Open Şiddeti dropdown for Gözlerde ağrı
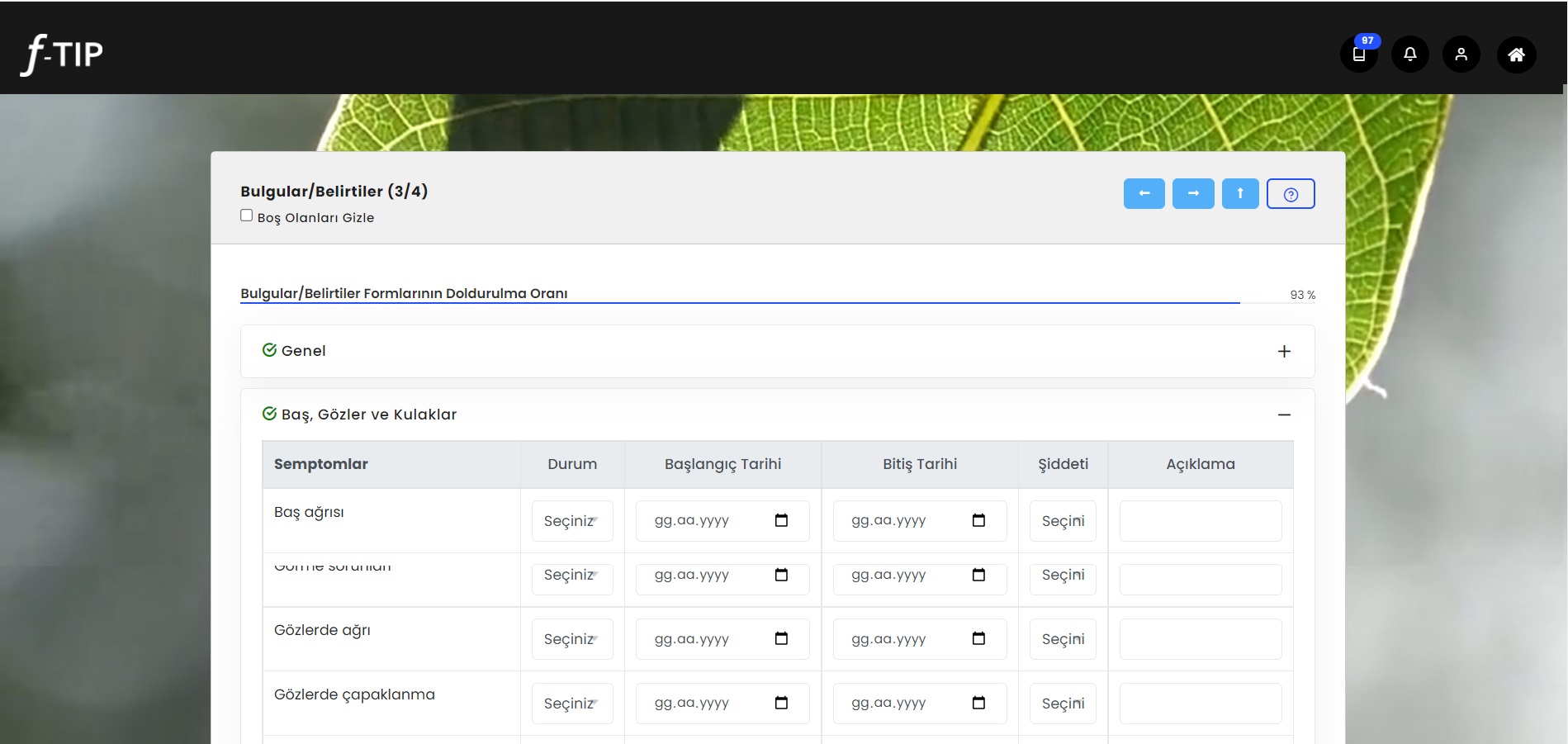This screenshot has width=1568, height=744. (x=1063, y=639)
